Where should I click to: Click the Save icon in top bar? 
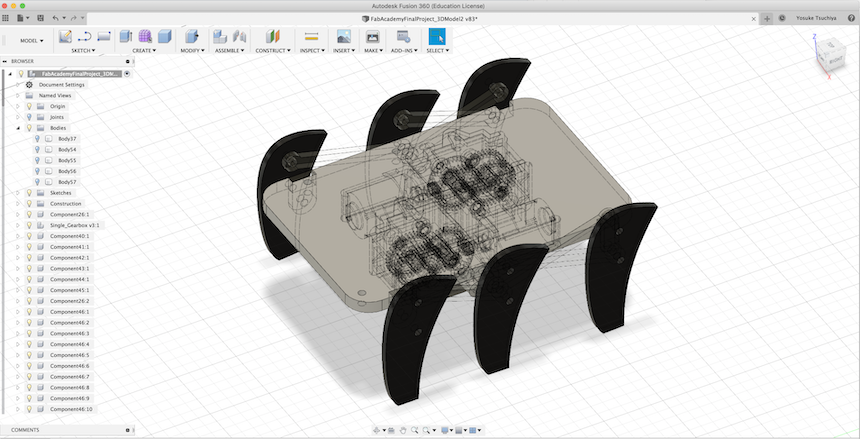(40, 18)
